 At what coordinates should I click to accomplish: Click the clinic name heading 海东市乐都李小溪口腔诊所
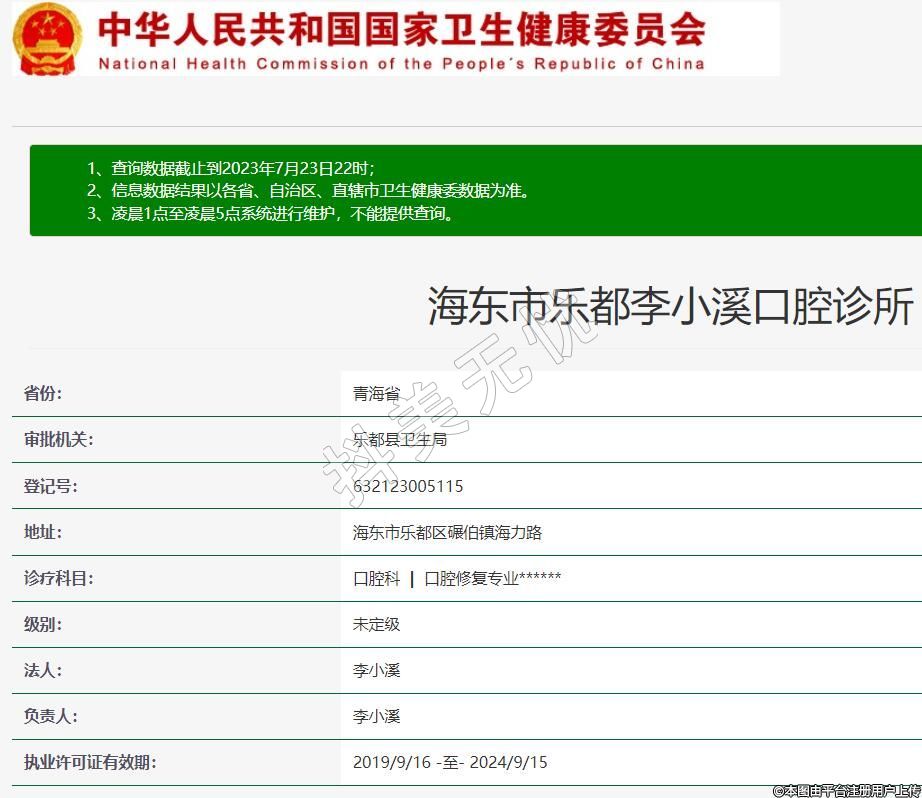point(670,307)
